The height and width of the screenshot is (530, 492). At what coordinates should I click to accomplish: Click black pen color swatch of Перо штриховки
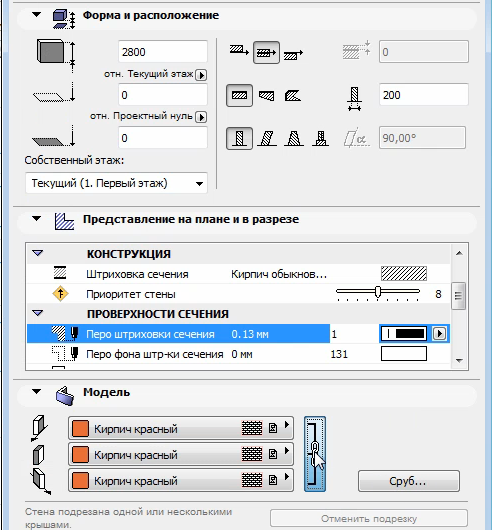tap(404, 334)
